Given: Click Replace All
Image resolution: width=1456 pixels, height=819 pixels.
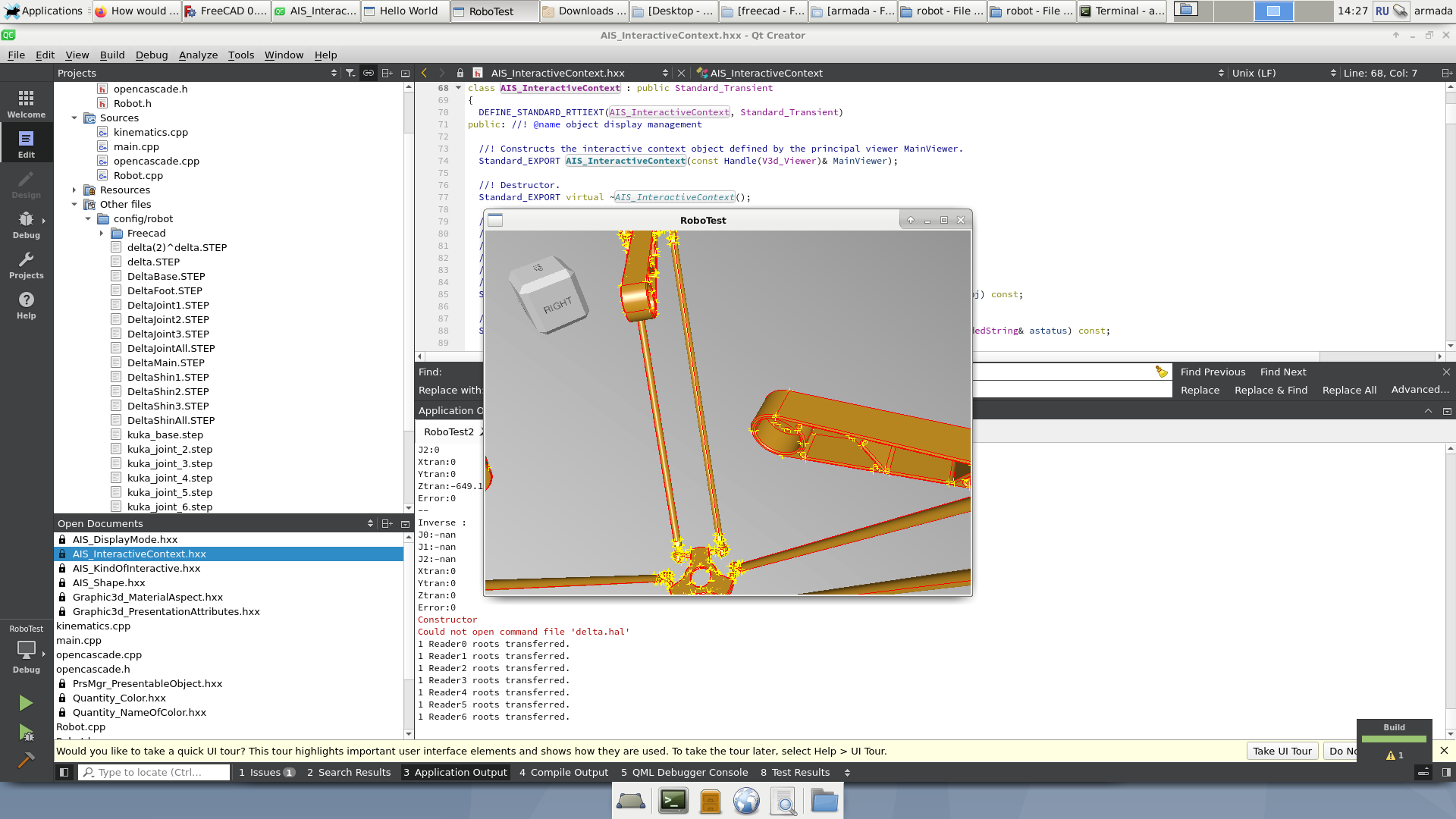Looking at the screenshot, I should pyautogui.click(x=1349, y=390).
